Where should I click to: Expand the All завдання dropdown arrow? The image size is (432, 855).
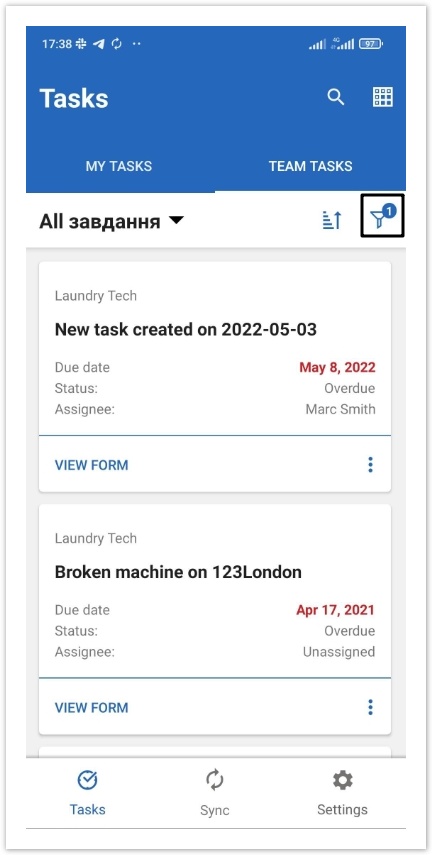point(176,221)
